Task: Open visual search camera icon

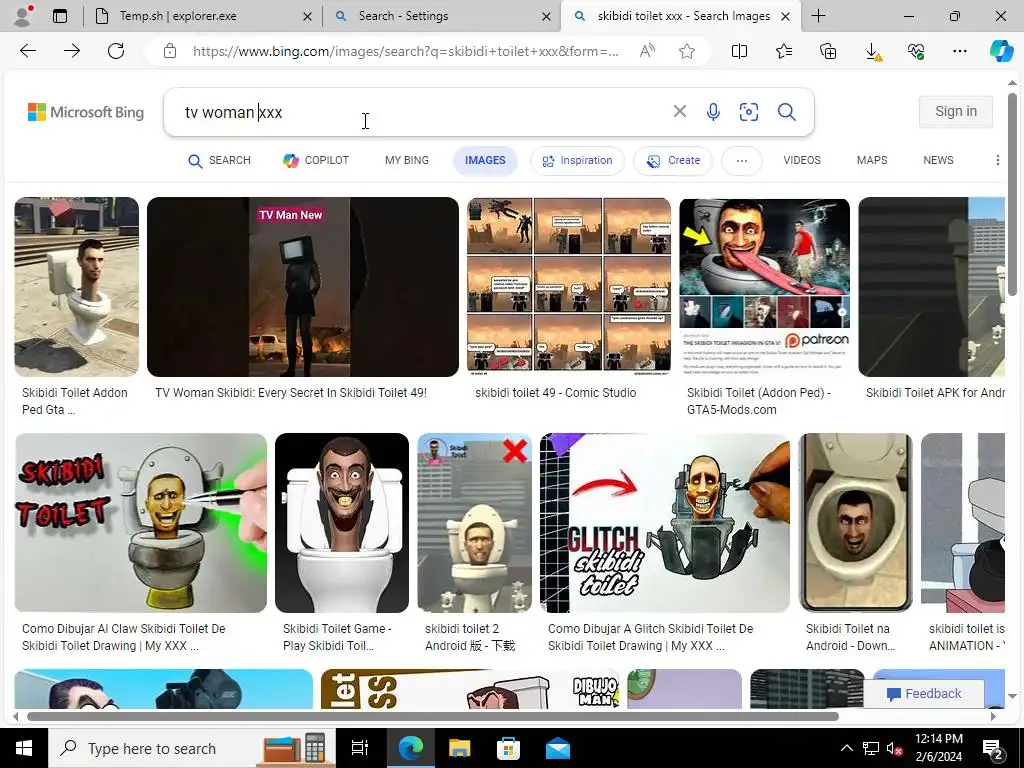Action: point(748,112)
